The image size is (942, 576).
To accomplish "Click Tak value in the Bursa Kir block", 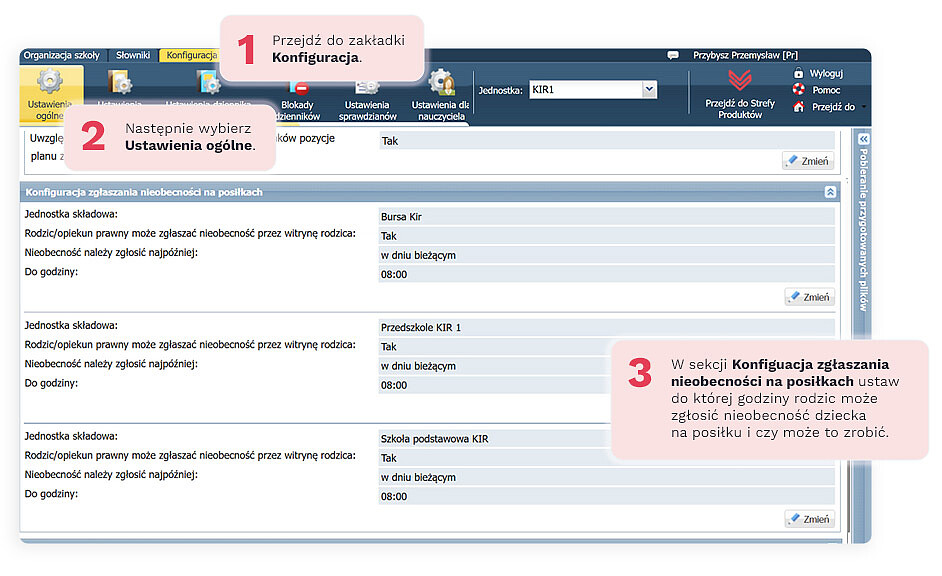I will click(x=389, y=236).
